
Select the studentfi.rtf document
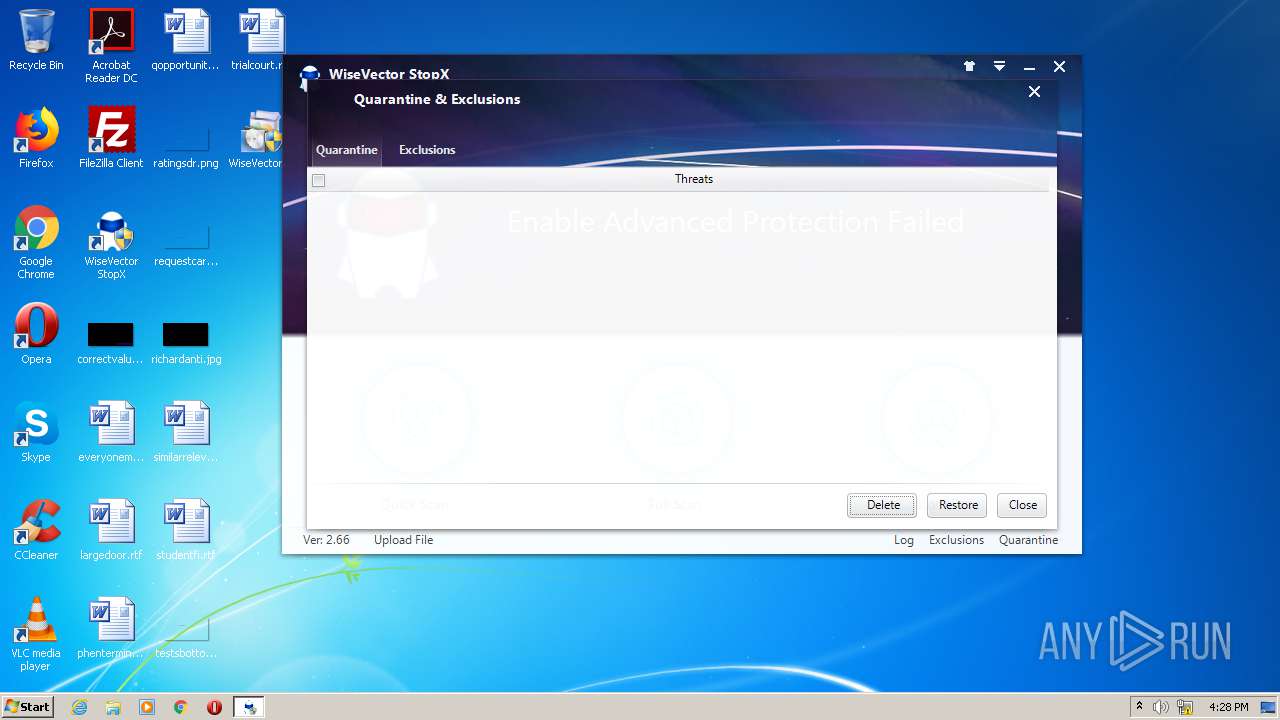click(x=186, y=530)
